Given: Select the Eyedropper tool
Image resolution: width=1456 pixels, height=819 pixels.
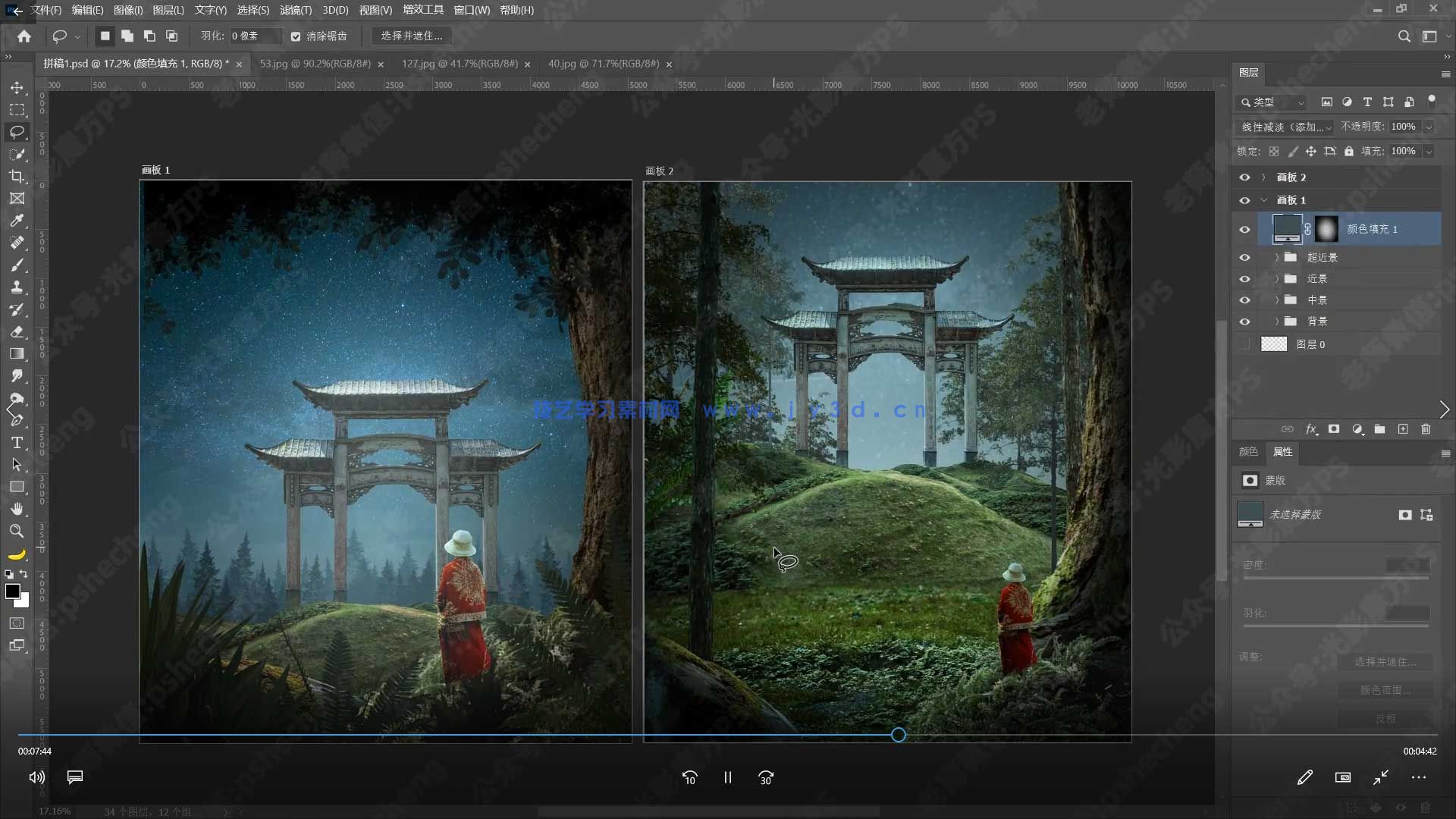Looking at the screenshot, I should 17,221.
